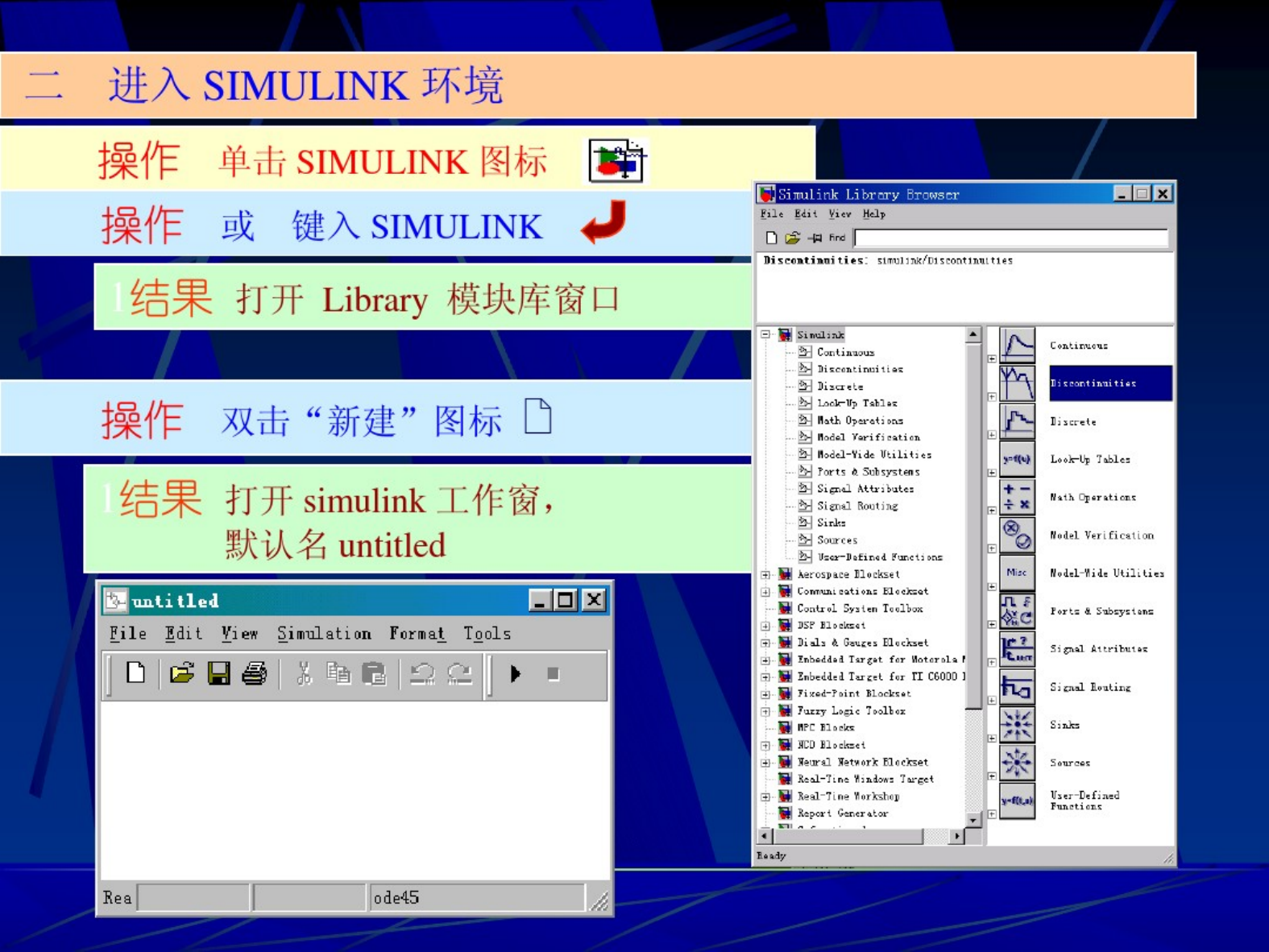
Task: Expand the Fuzzy Logic Toolbox tree node
Action: tap(766, 711)
